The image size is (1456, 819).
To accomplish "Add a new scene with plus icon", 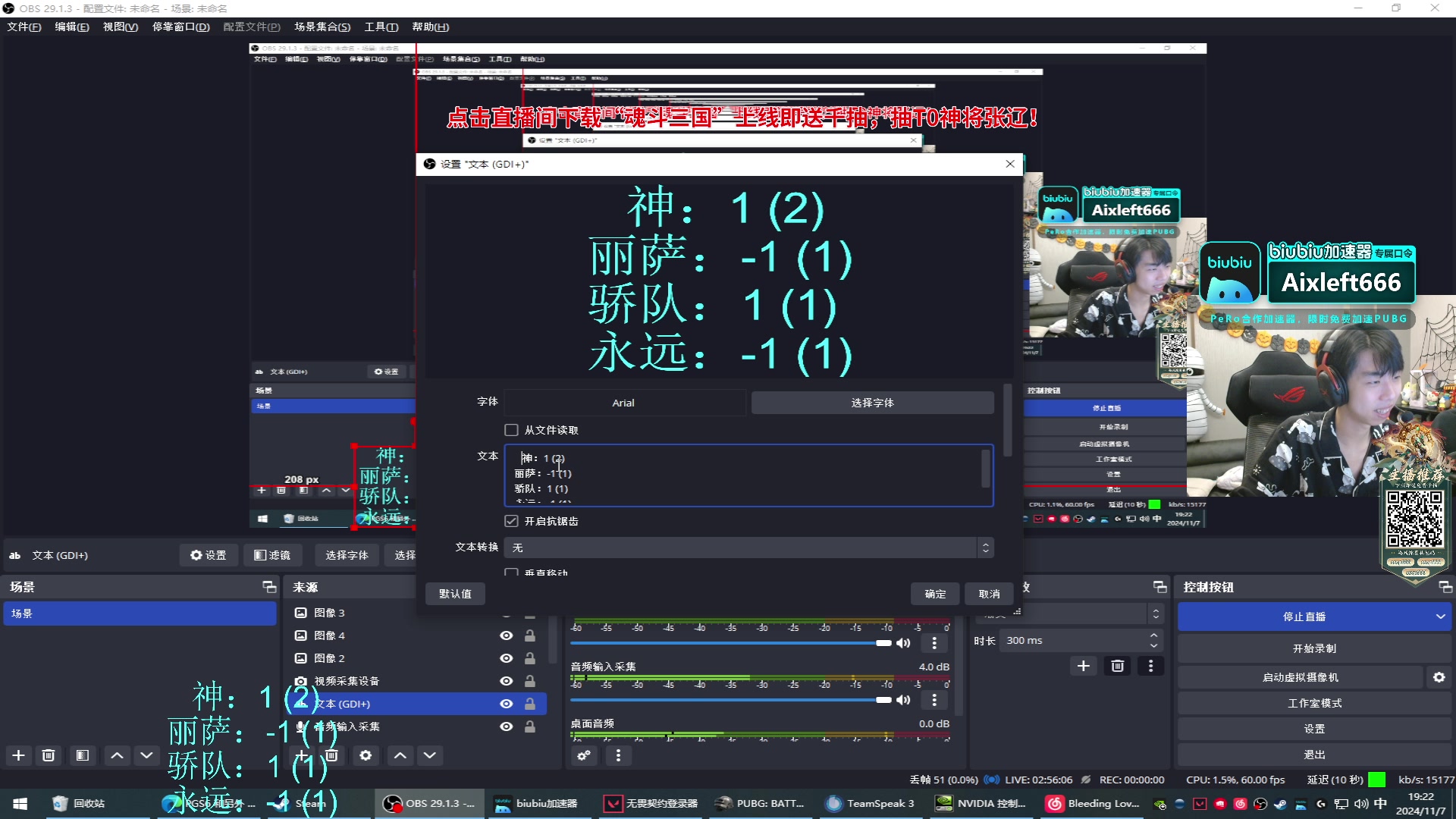I will click(19, 755).
